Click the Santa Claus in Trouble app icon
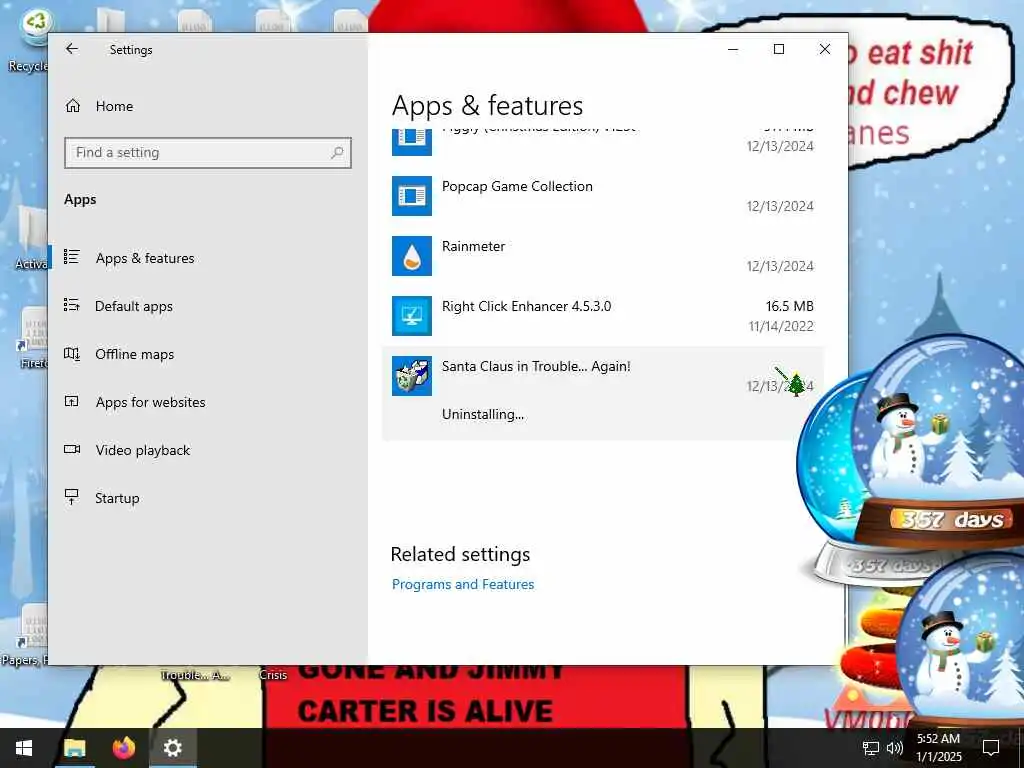The height and width of the screenshot is (768, 1024). coord(411,376)
